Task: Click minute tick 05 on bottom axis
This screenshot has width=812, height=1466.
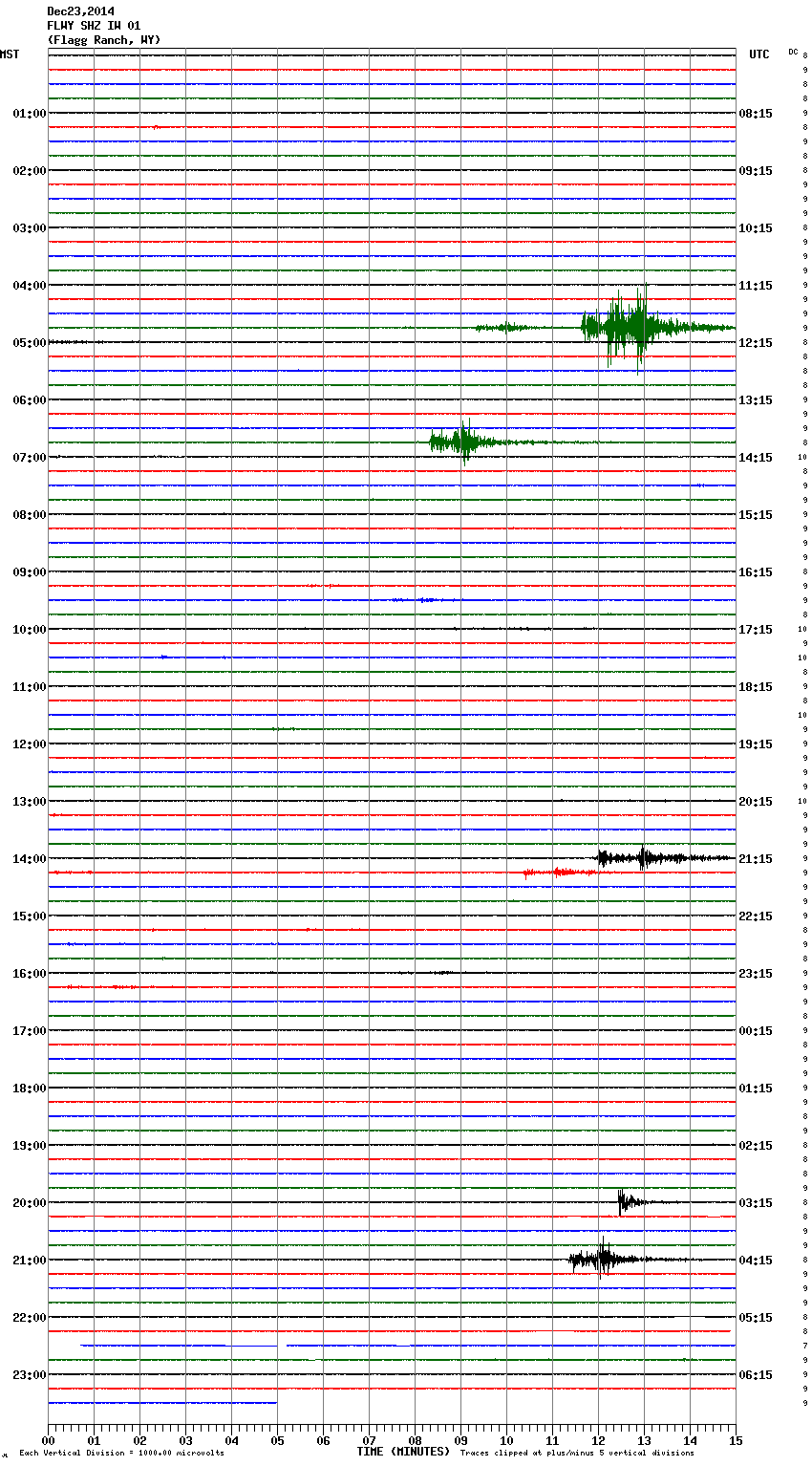Action: coord(277,1440)
